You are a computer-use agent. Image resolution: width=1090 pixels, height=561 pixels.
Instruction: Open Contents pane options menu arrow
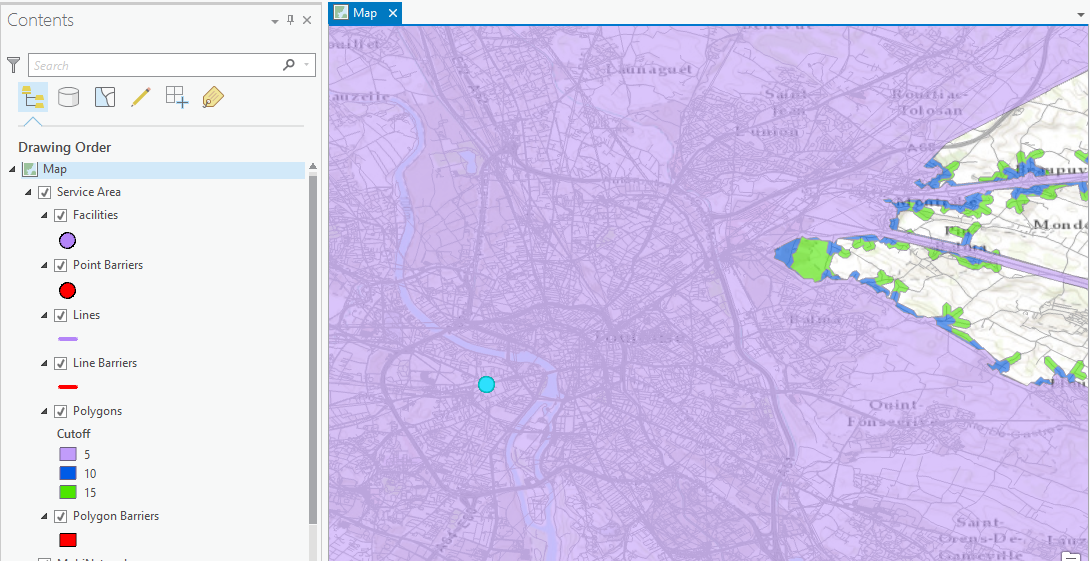tap(275, 21)
